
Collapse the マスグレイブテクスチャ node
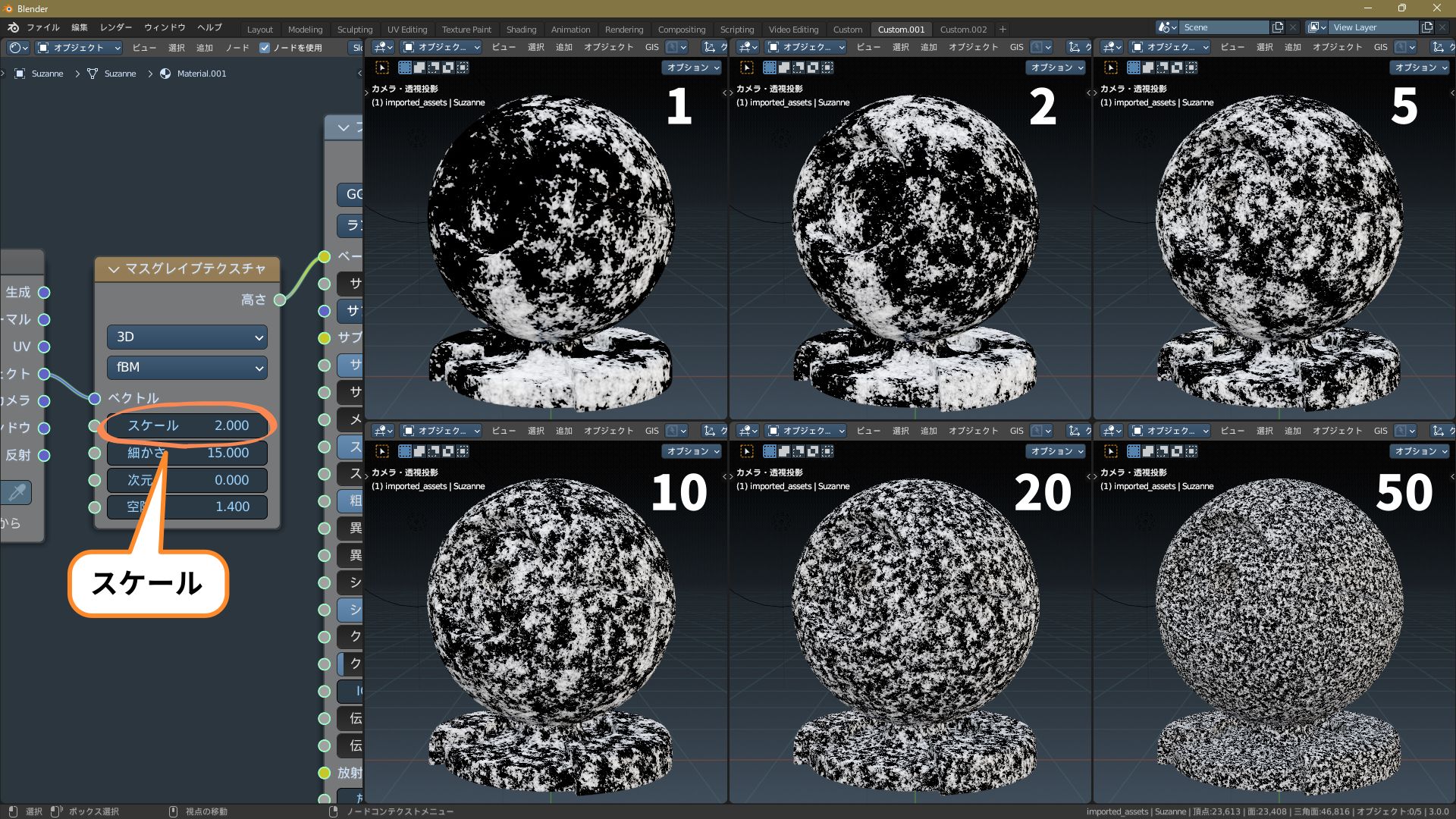[x=115, y=269]
